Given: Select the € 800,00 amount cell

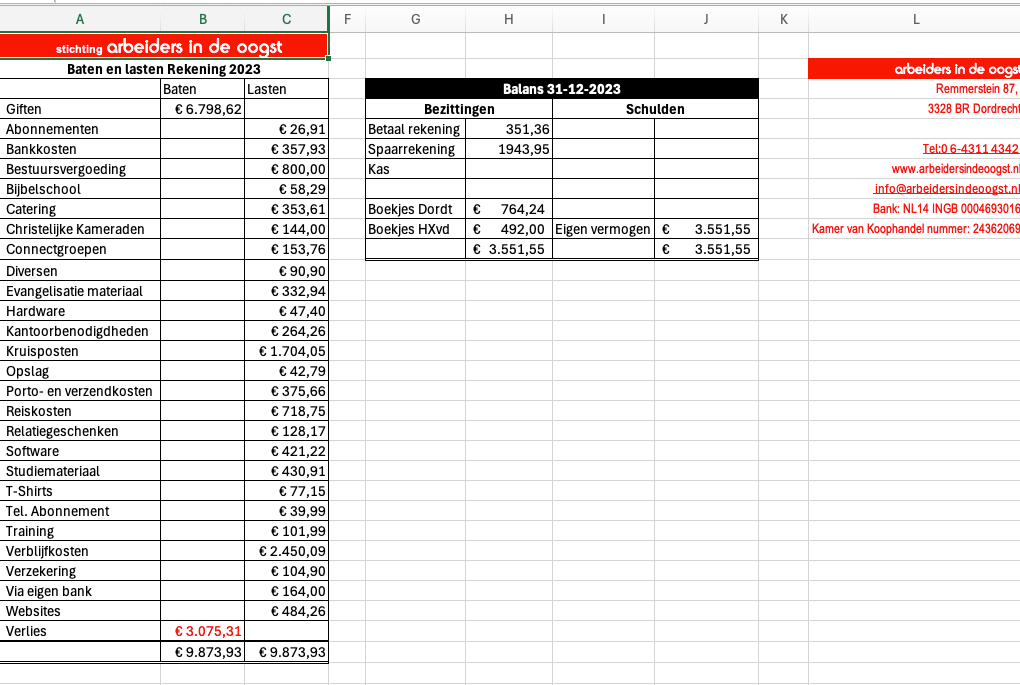Looking at the screenshot, I should 287,169.
